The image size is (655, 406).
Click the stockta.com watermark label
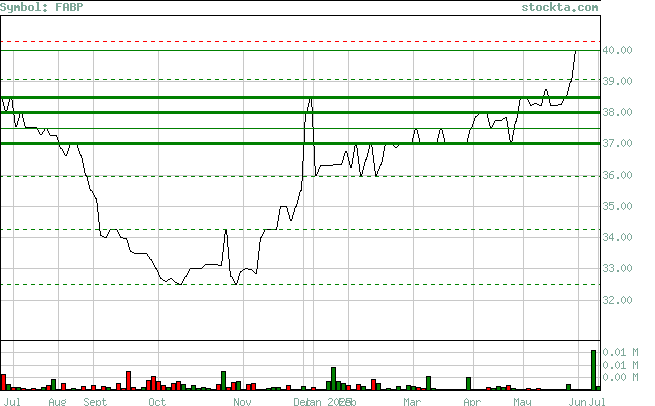(x=560, y=7)
